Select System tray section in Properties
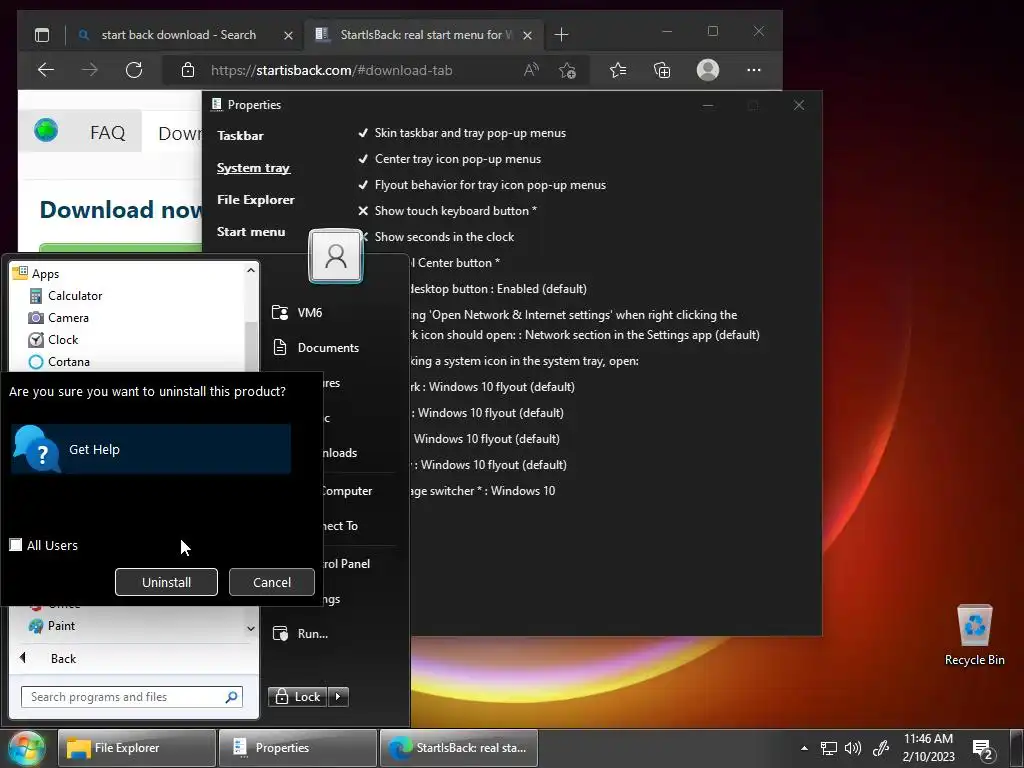 point(253,168)
